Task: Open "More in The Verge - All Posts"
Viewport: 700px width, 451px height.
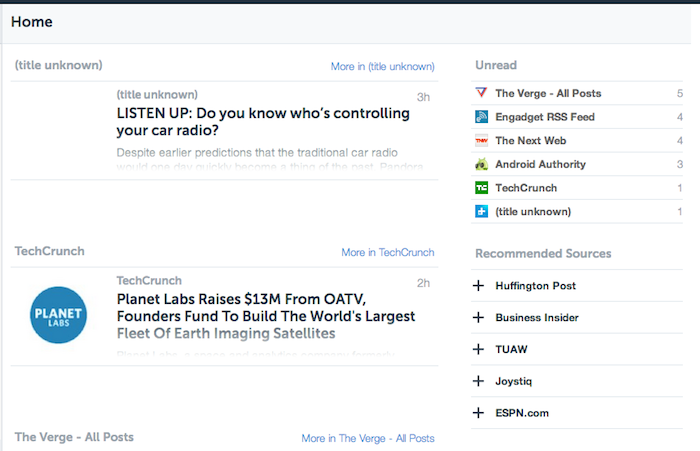Action: pos(368,439)
